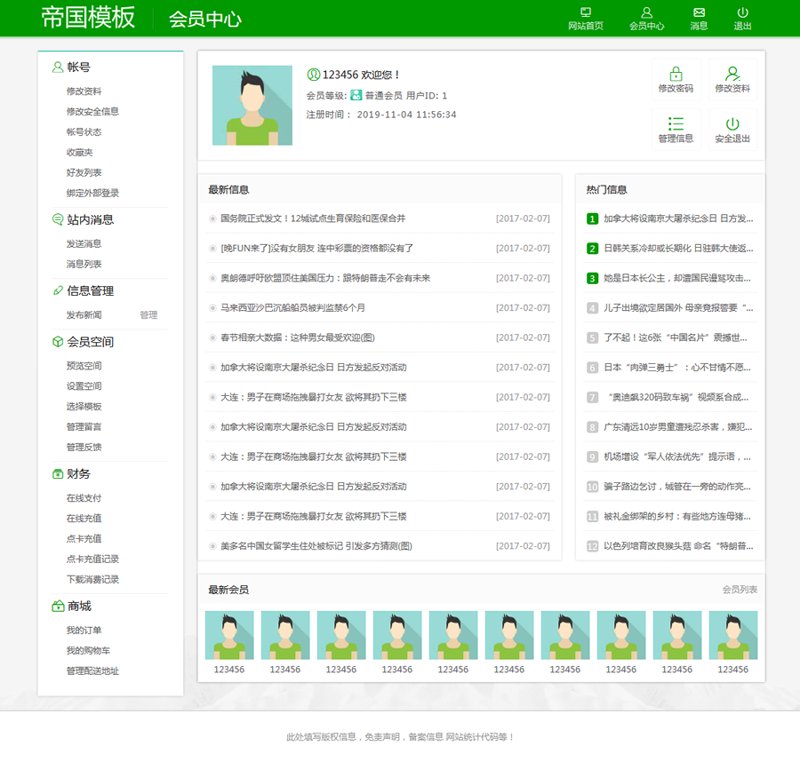Click the 帐号 section user icon
Screen dimensions: 800x762
click(57, 67)
